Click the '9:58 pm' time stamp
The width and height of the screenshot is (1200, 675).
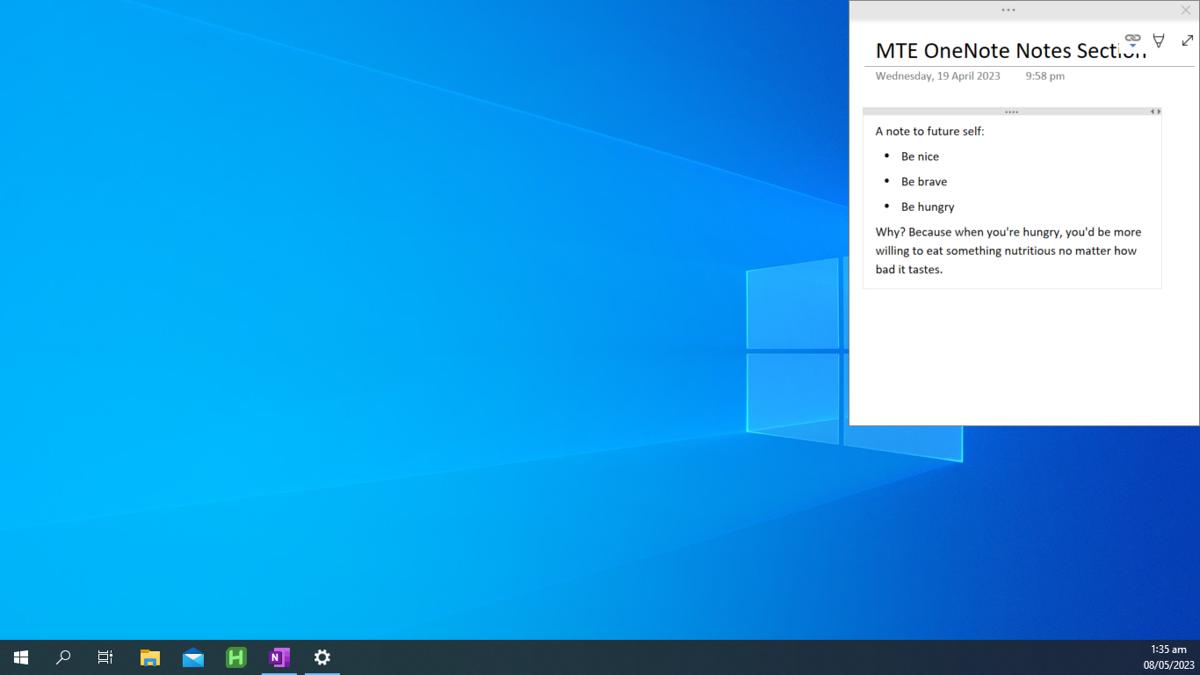coord(1044,76)
